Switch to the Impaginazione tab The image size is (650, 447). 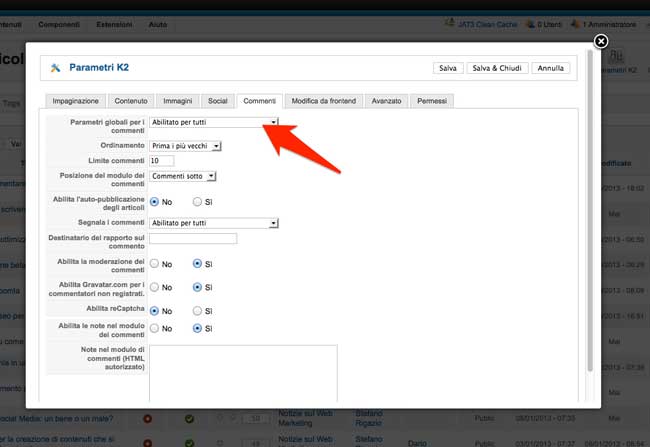[x=75, y=101]
